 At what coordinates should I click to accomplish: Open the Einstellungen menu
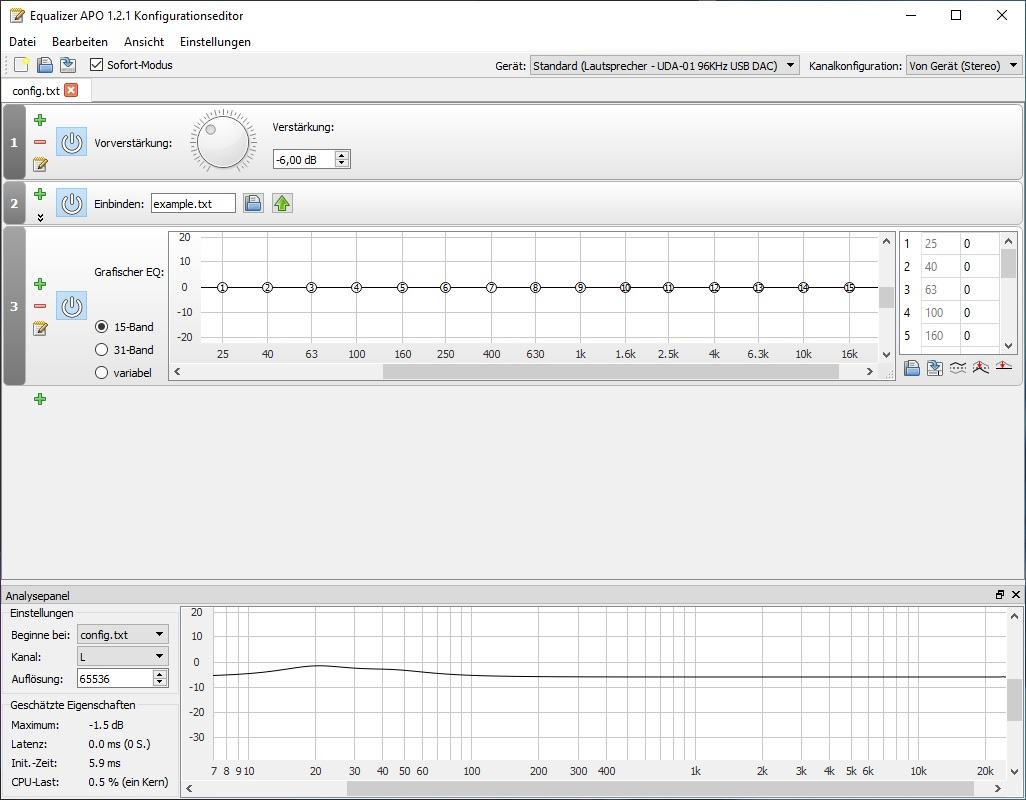[x=215, y=42]
